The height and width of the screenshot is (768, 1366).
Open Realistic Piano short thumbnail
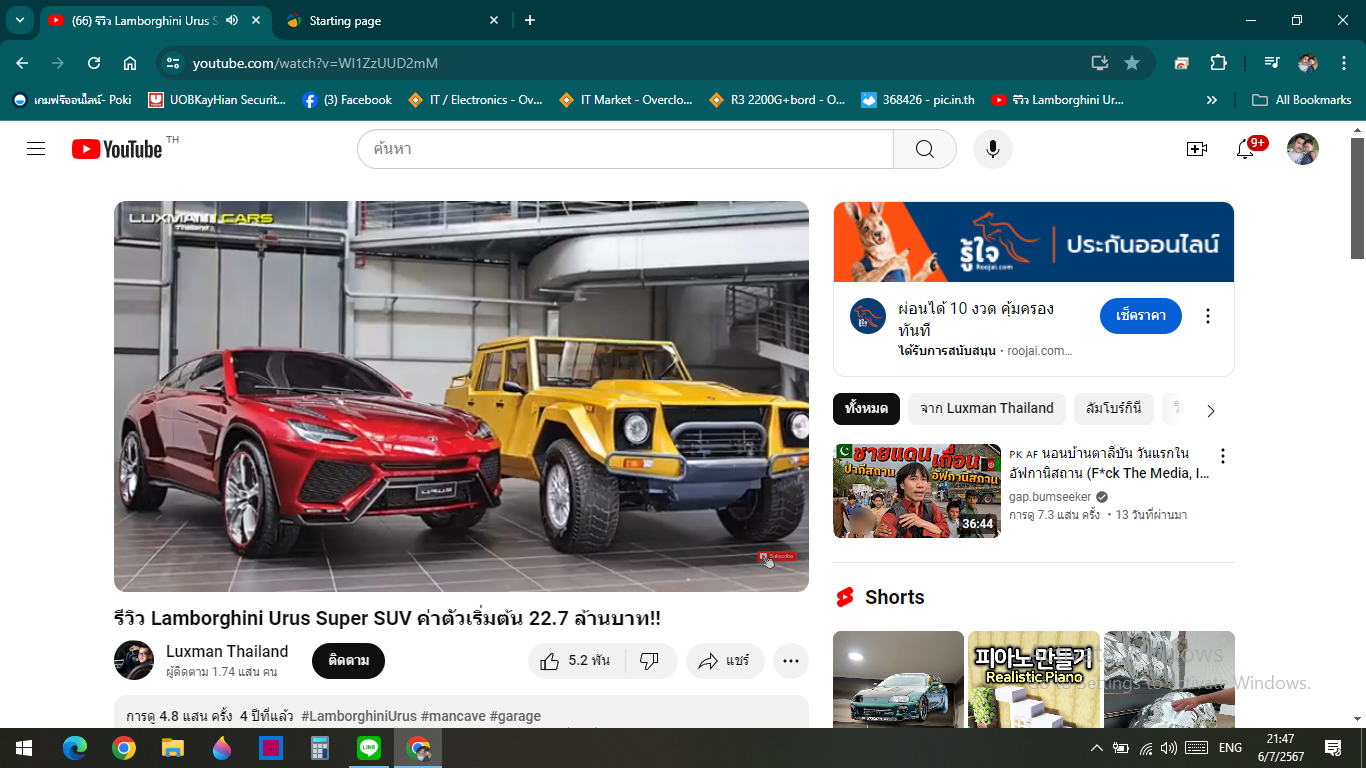coord(1034,679)
